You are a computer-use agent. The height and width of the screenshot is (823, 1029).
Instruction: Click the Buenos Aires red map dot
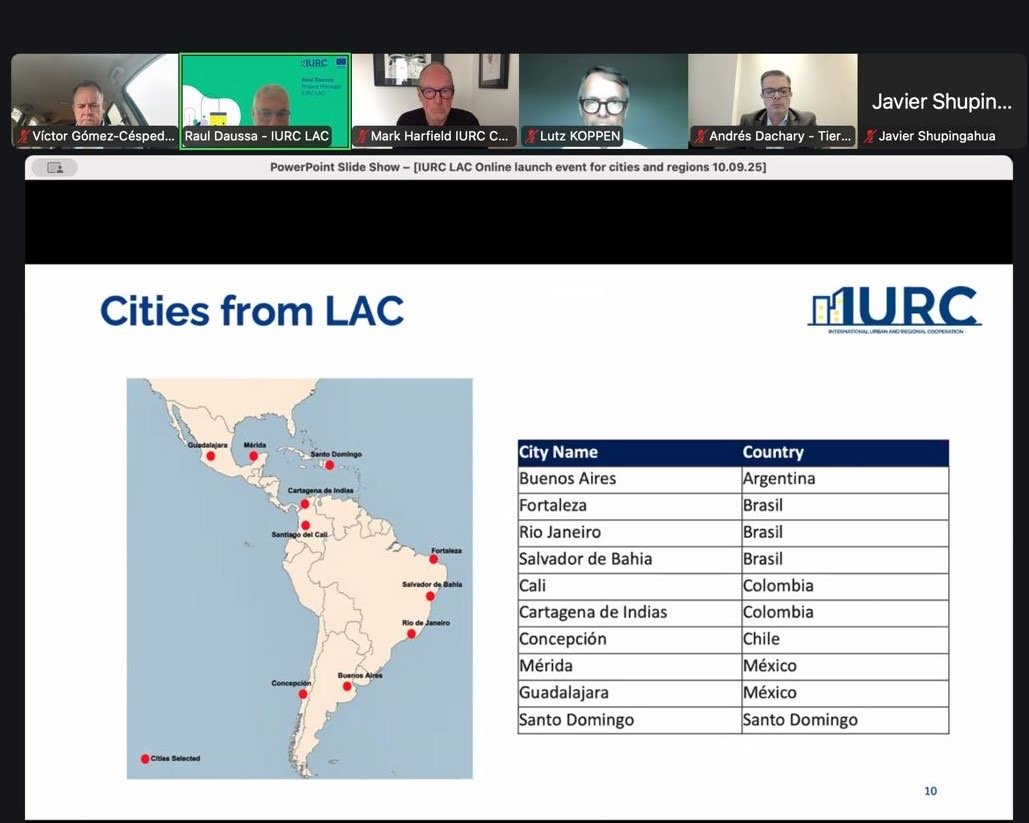(347, 686)
